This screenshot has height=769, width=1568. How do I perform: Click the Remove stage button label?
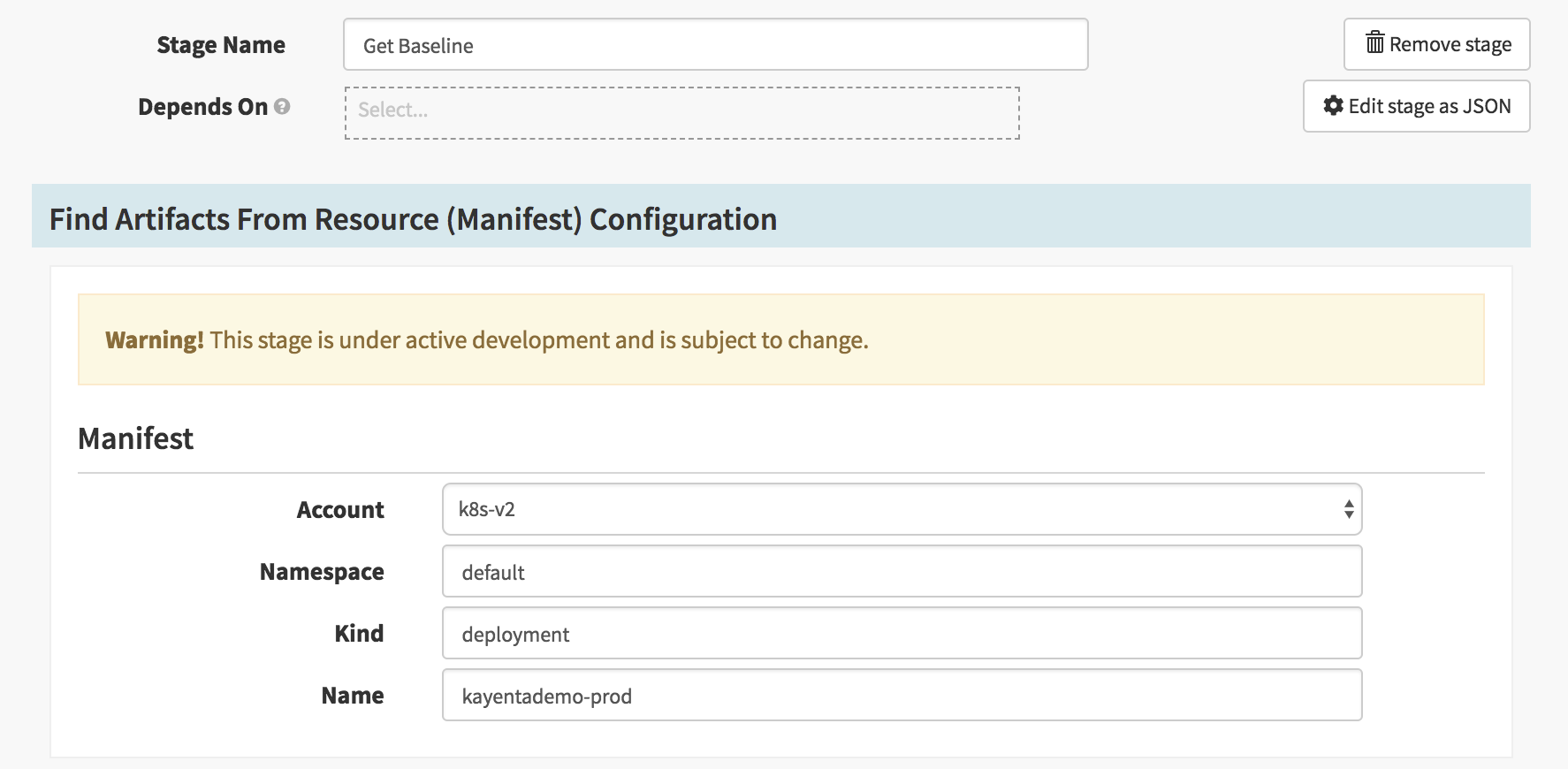pos(1450,44)
